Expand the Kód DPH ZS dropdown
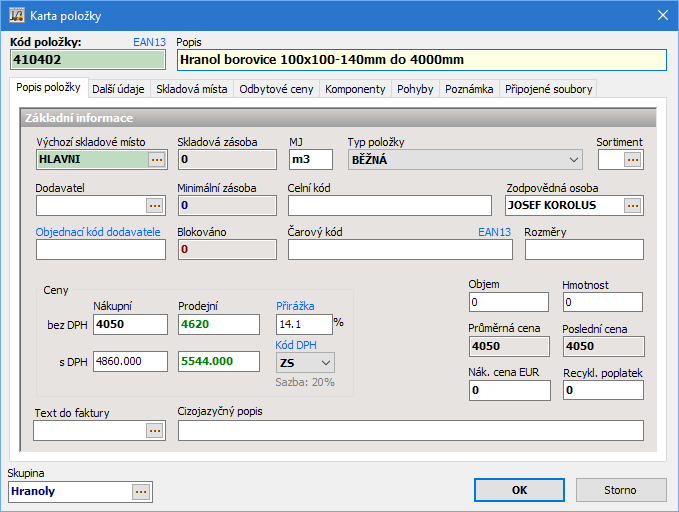Viewport: 679px width, 512px height. point(326,363)
